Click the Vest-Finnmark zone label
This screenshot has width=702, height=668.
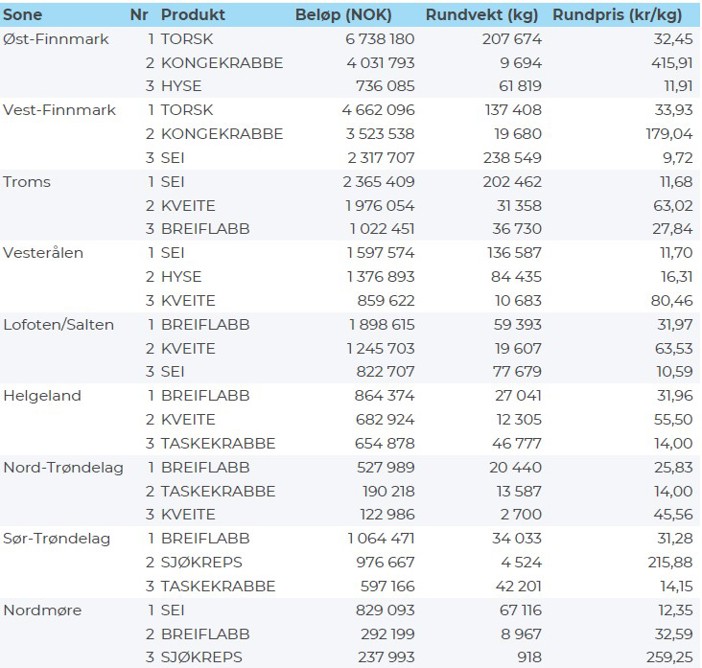(x=59, y=110)
